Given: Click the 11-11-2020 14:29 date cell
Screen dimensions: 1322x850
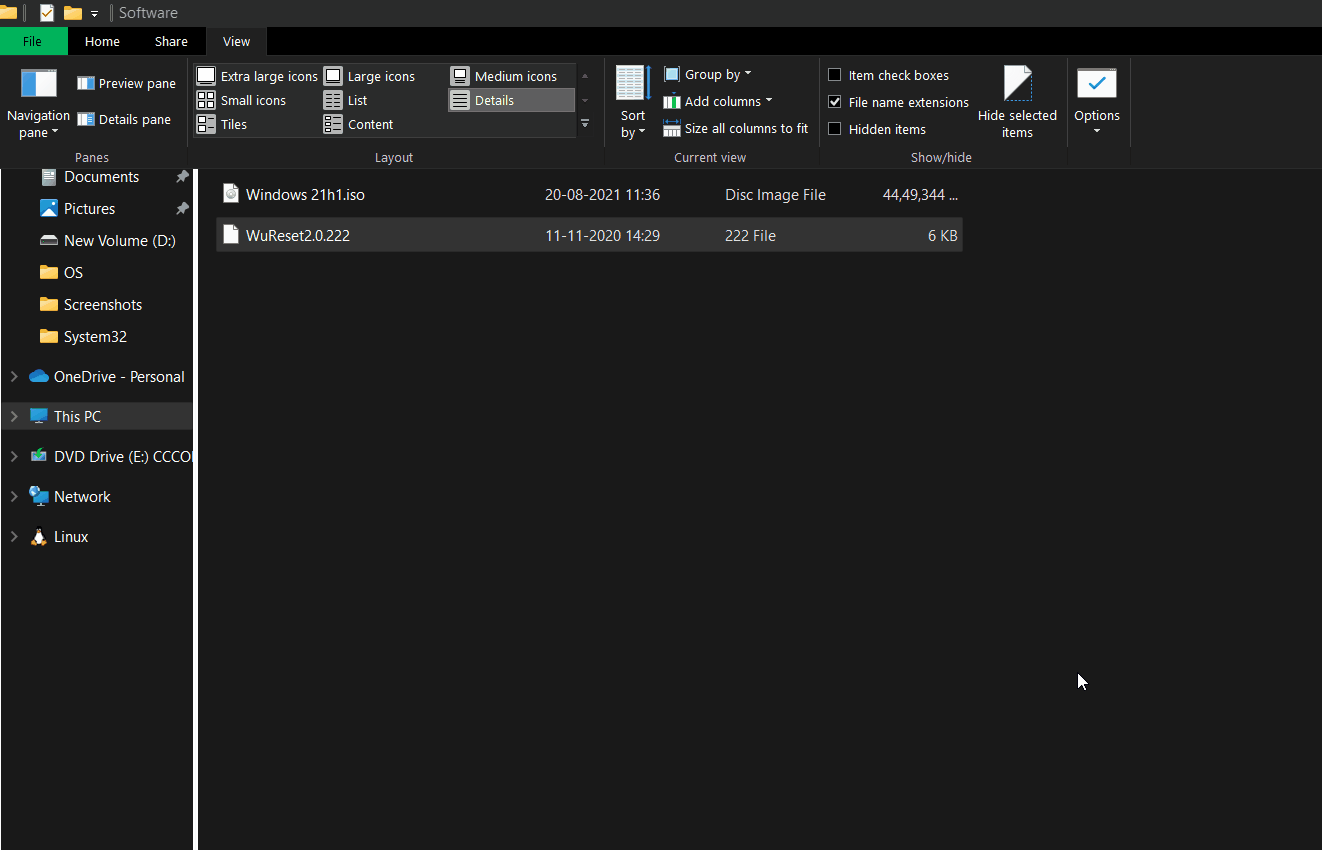Looking at the screenshot, I should tap(602, 236).
